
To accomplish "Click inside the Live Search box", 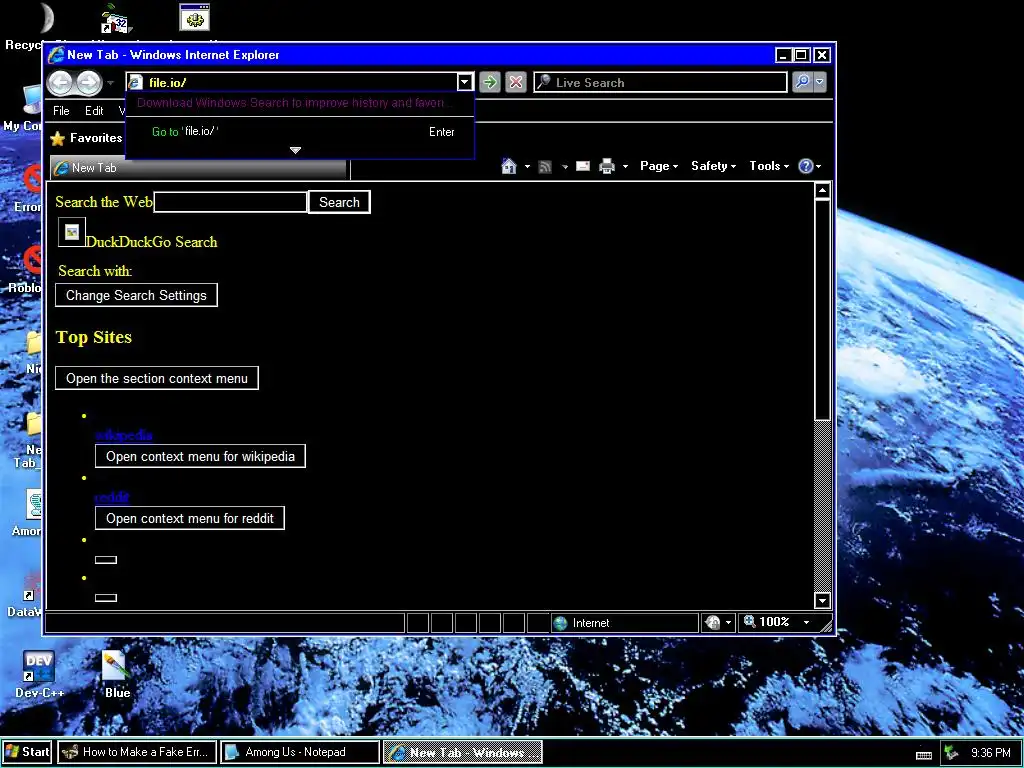I will 660,82.
